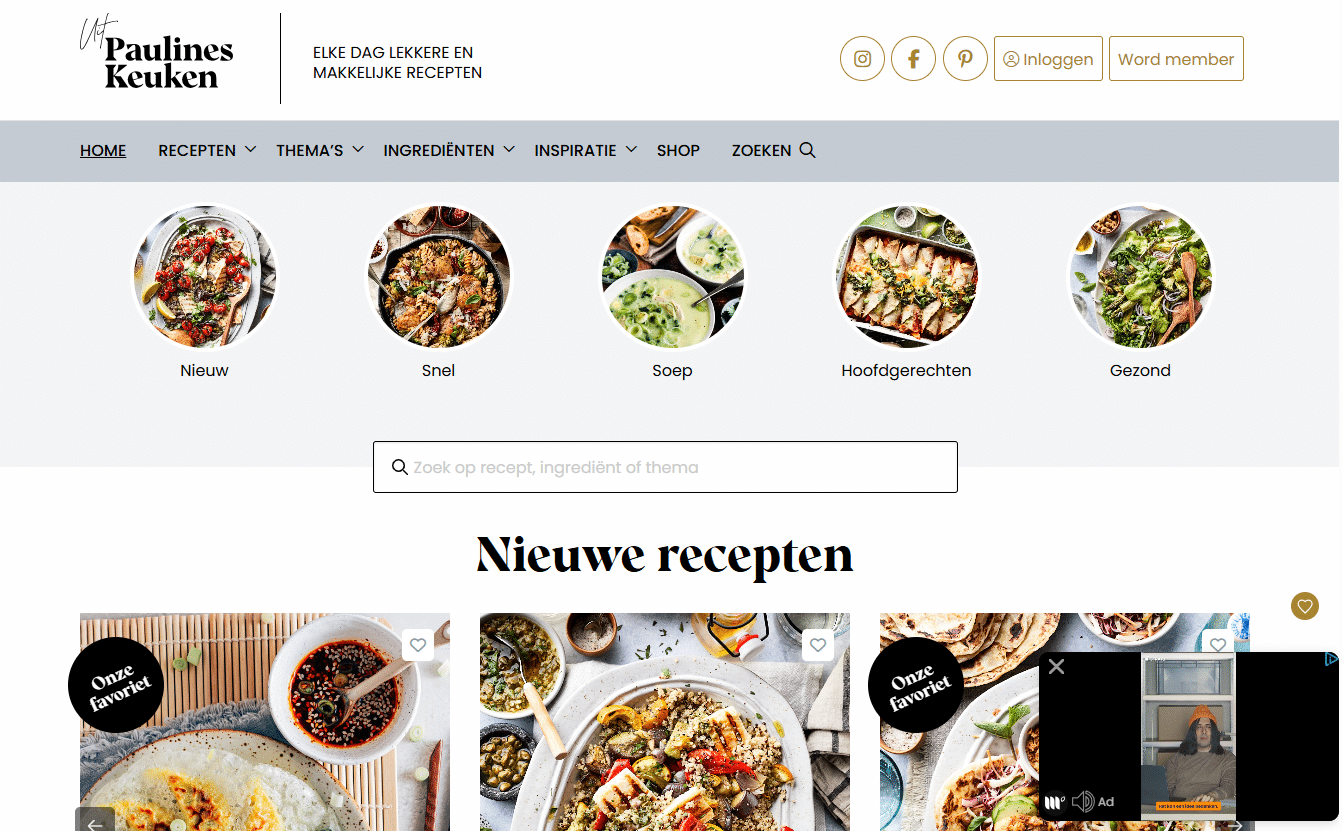Open the Shop menu item
Viewport: 1342px width, 831px height.
click(678, 150)
